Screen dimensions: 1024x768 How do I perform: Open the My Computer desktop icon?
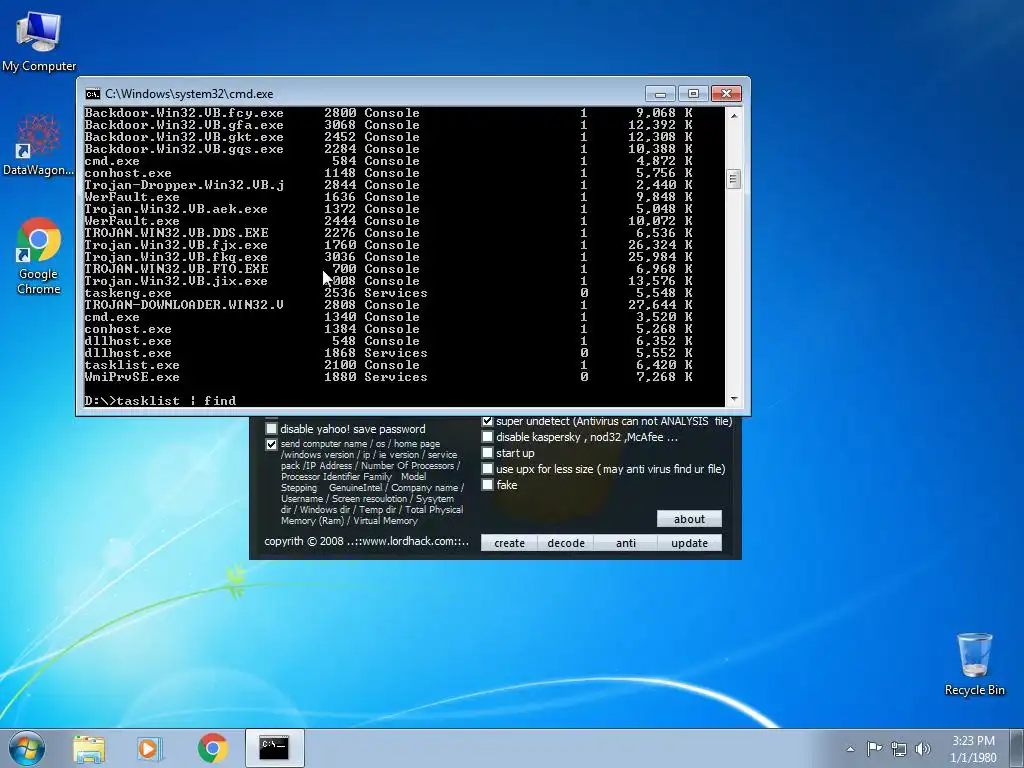pyautogui.click(x=39, y=41)
